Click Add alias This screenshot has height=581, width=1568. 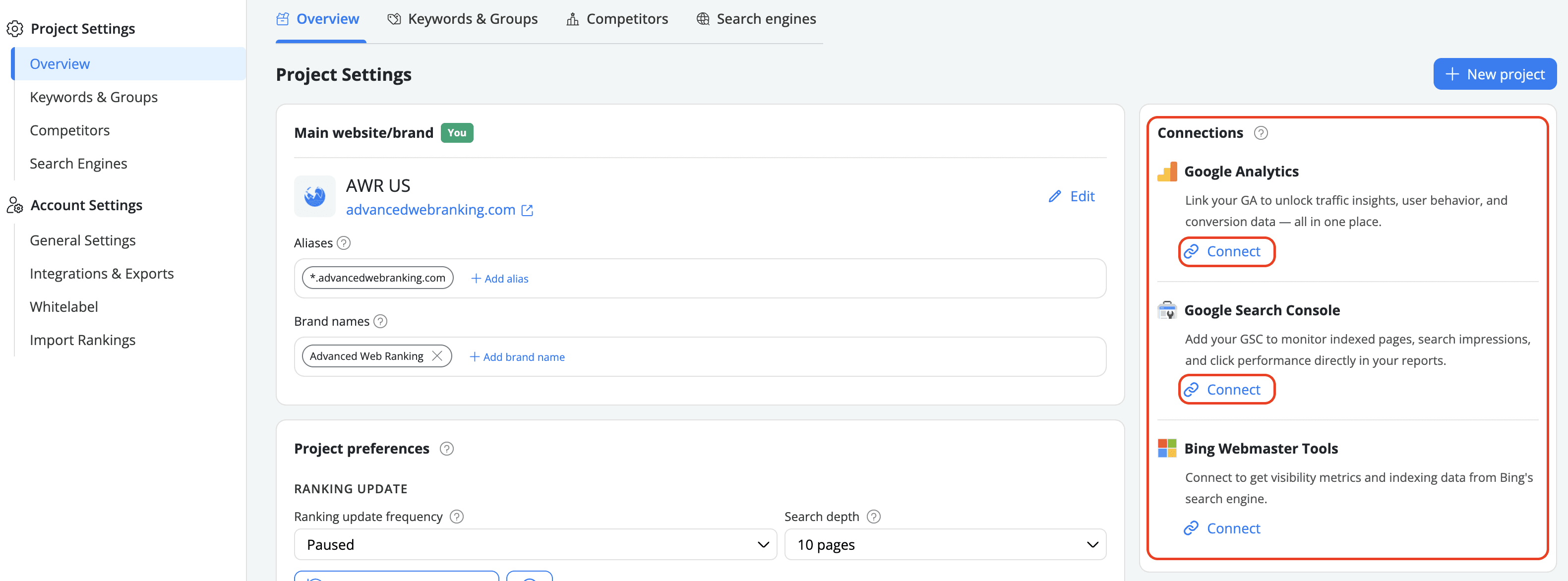pos(499,279)
